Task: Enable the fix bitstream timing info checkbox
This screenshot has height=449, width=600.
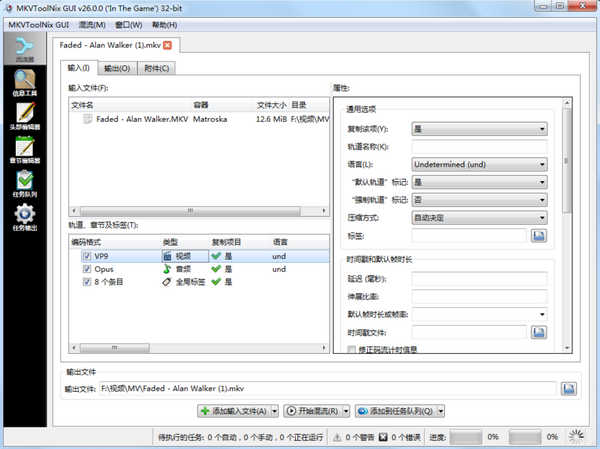Action: pos(351,349)
